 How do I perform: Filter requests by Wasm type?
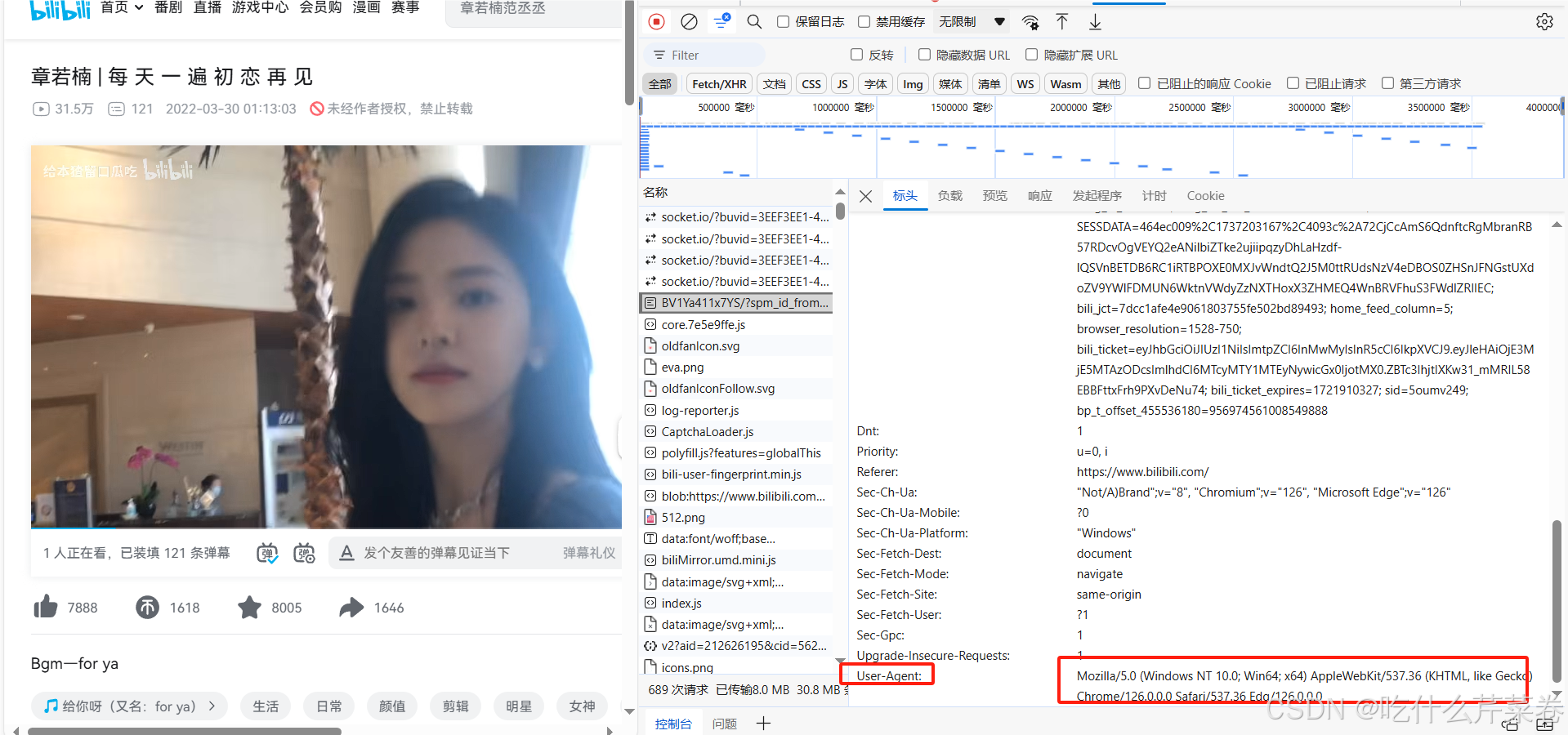coord(1065,83)
